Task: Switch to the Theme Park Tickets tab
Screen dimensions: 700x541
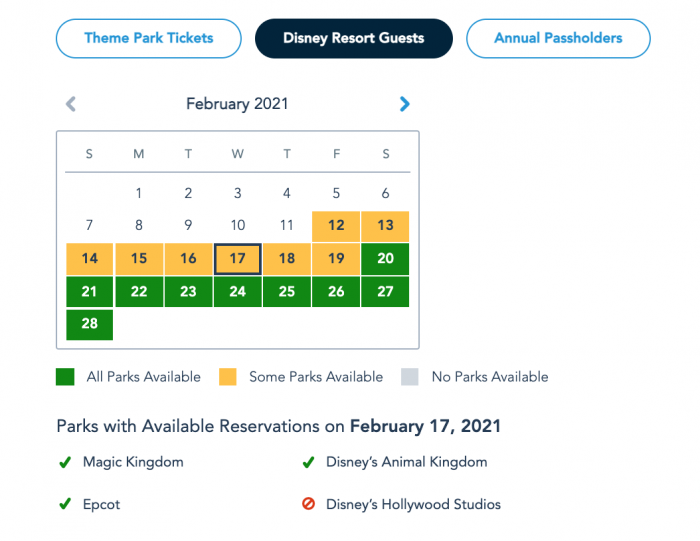Action: click(x=149, y=39)
